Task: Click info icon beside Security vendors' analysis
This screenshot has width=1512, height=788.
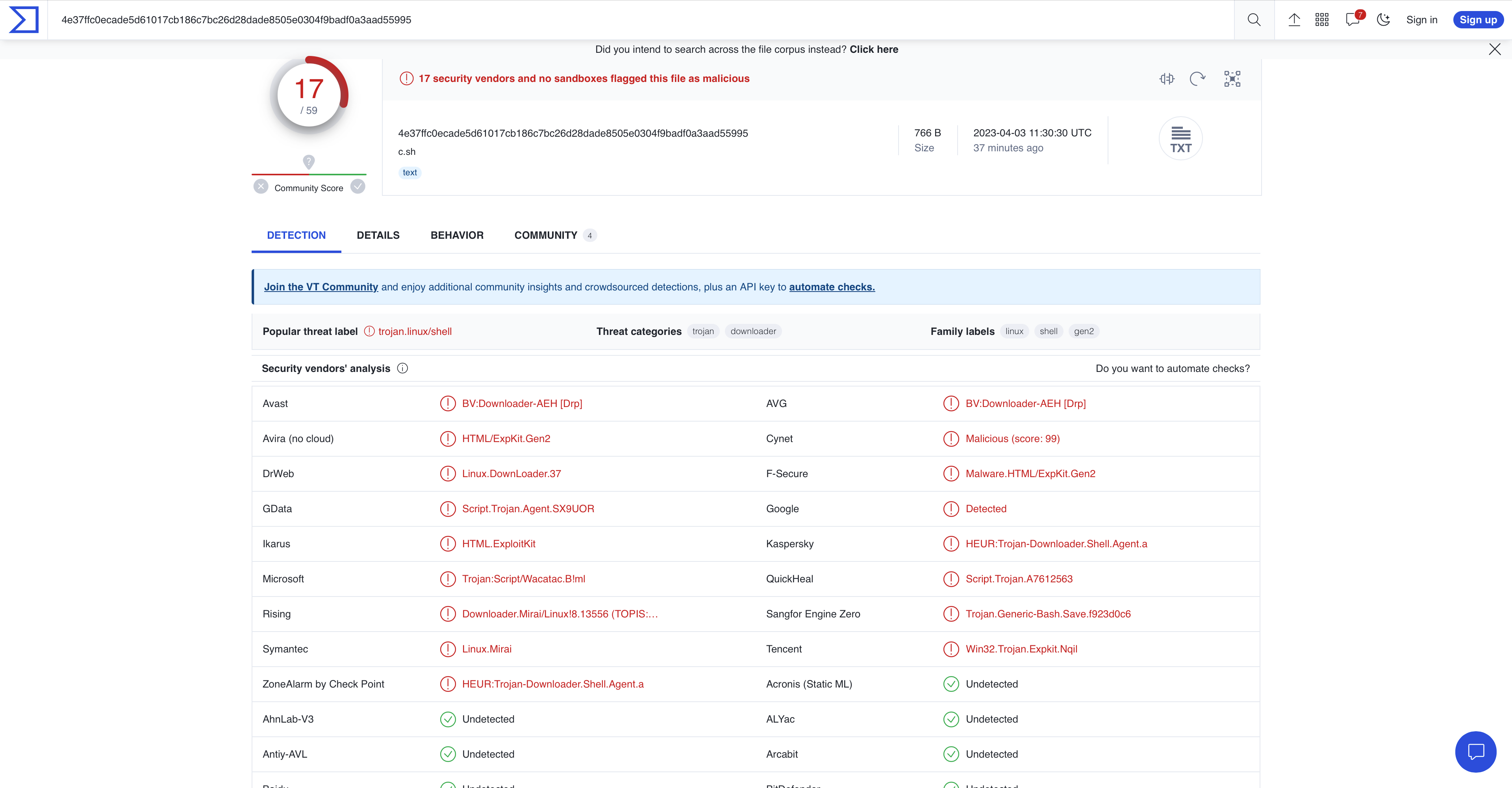Action: click(x=402, y=368)
